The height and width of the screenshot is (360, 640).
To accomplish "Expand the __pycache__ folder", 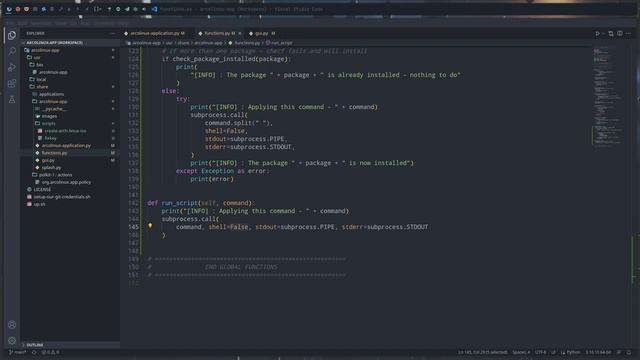I will (71, 109).
